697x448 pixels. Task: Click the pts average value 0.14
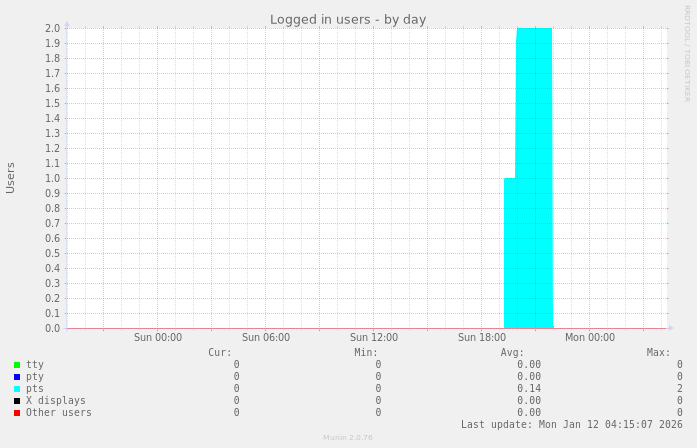click(x=529, y=389)
